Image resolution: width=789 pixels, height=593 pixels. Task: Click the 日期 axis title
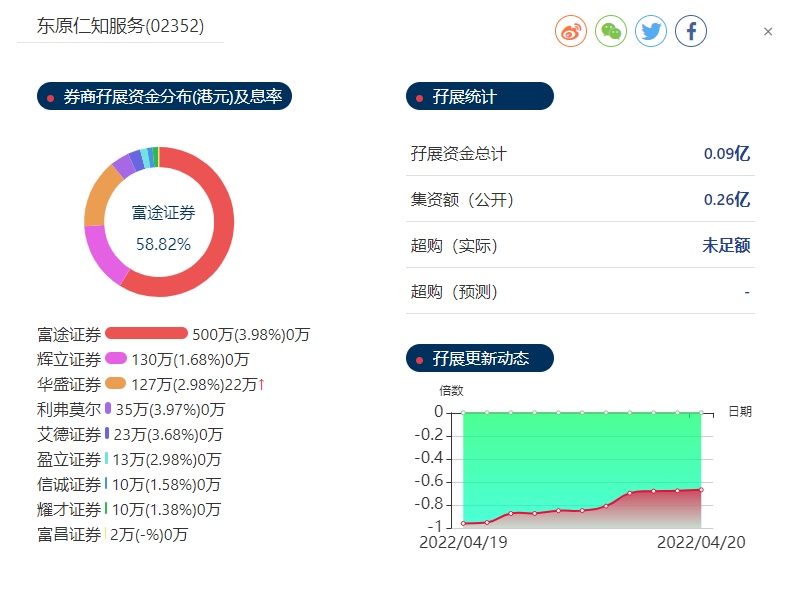[740, 412]
